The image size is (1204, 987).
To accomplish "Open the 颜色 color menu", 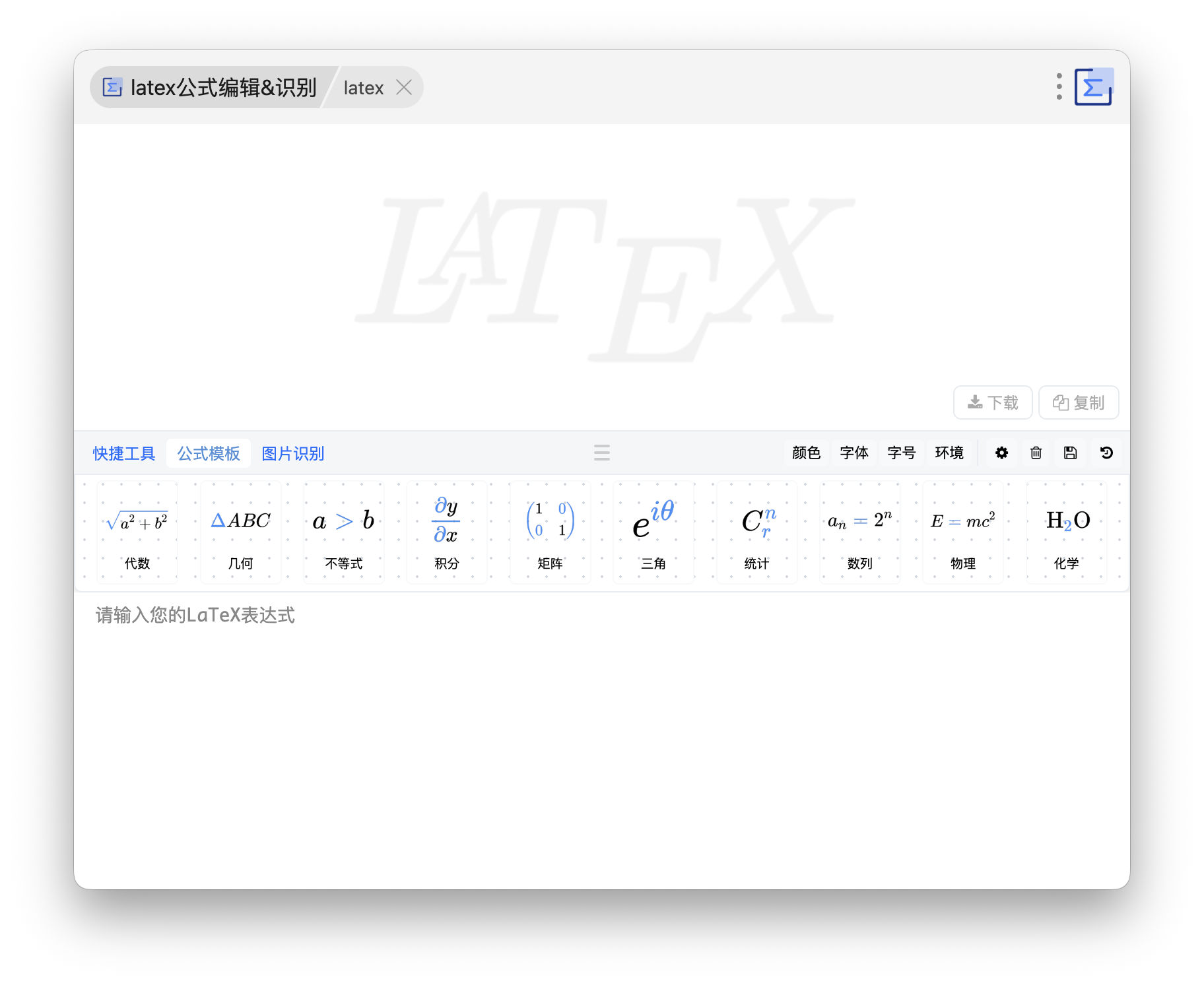I will [806, 453].
